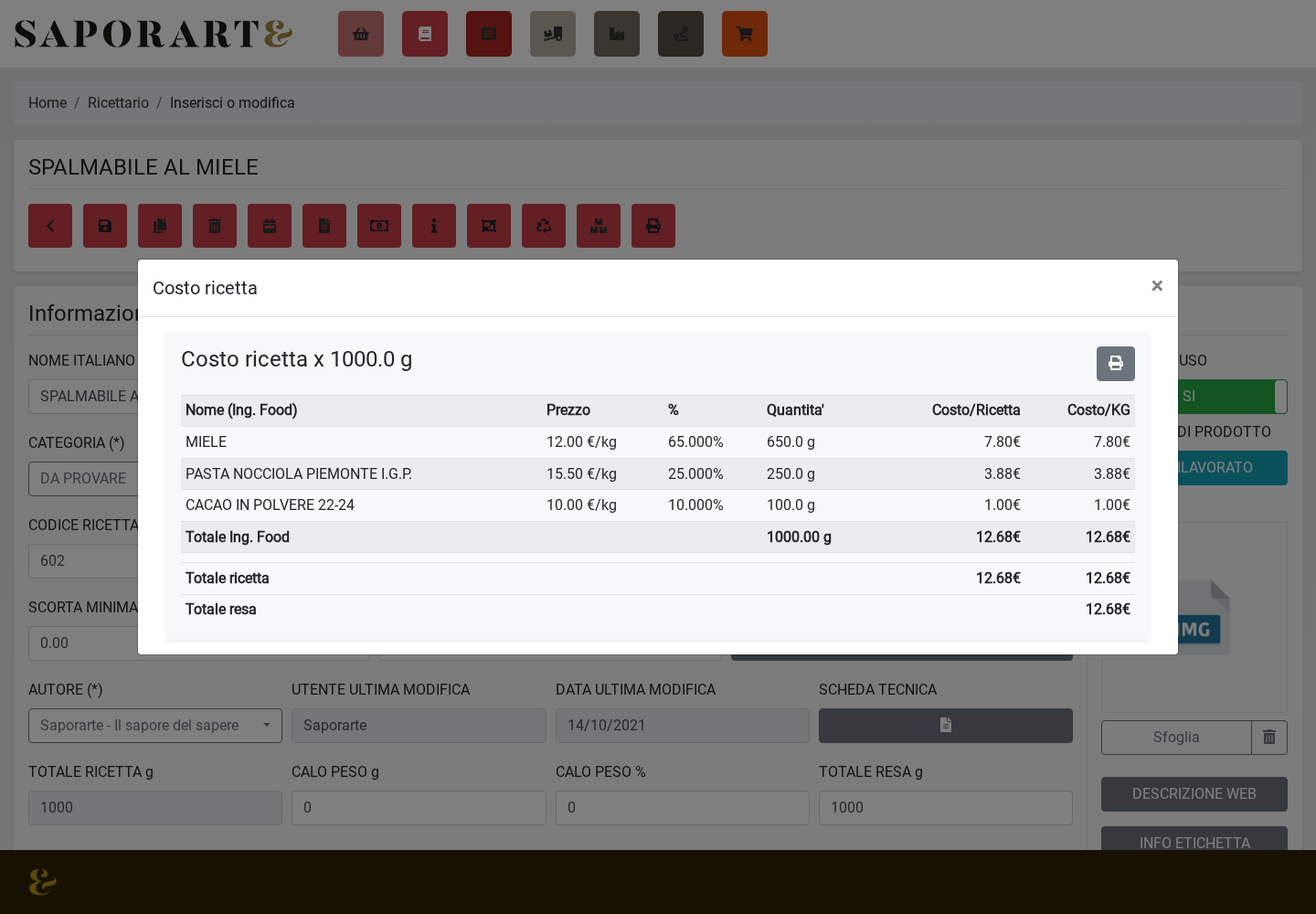This screenshot has width=1316, height=914.
Task: Duplicate the recipe with the copy icon
Action: (160, 226)
